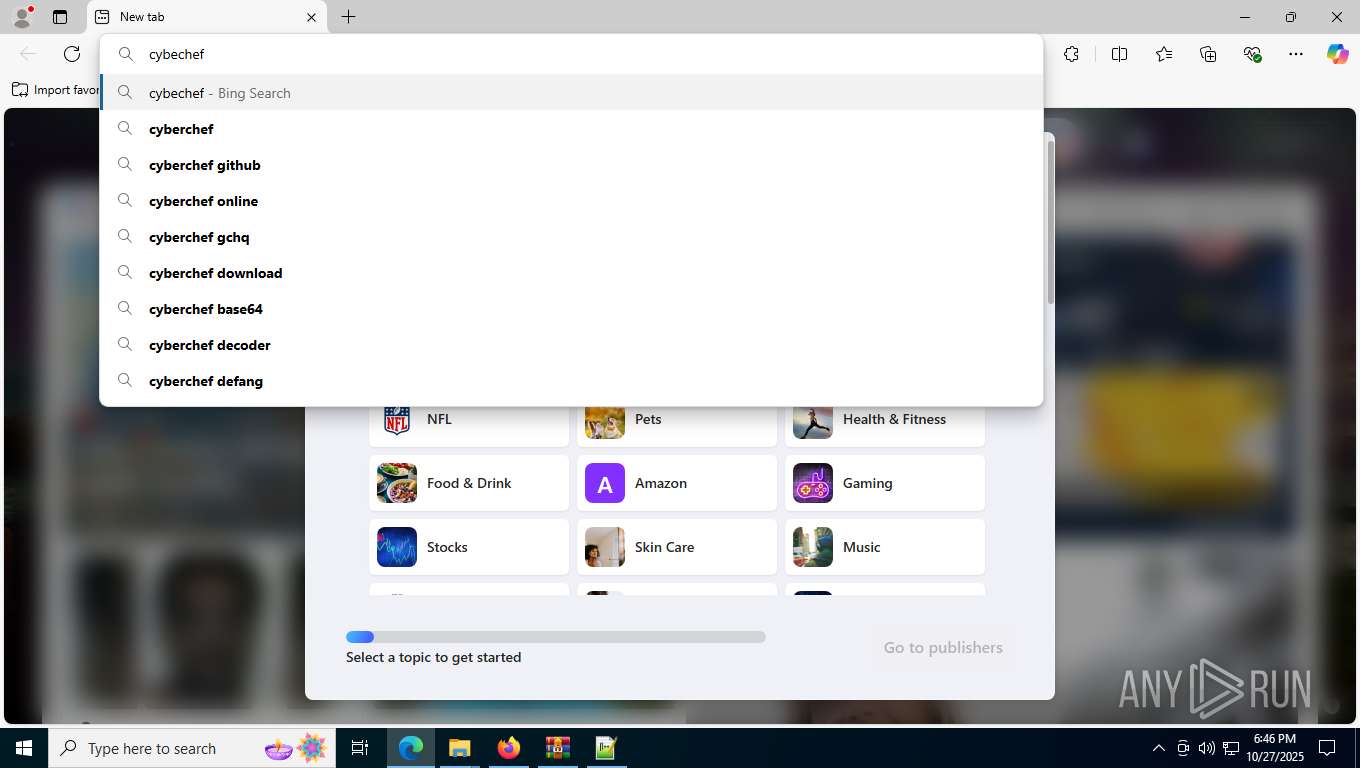
Task: Select cyberchef defang suggestion
Action: 571,381
